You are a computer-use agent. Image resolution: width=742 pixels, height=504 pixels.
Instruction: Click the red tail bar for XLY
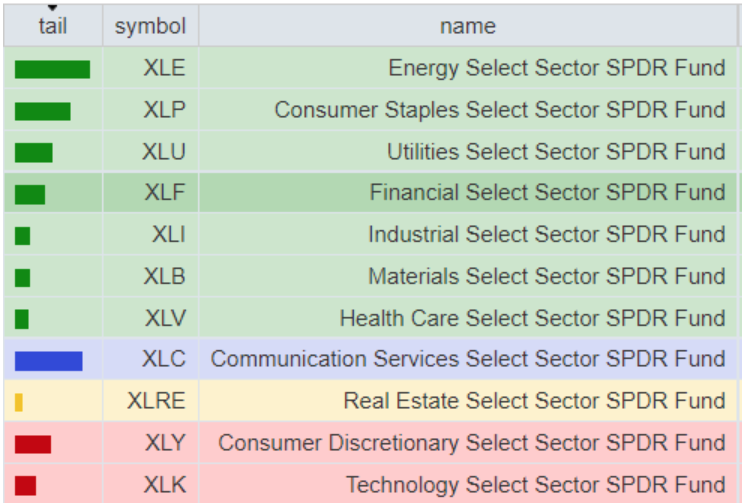33,443
